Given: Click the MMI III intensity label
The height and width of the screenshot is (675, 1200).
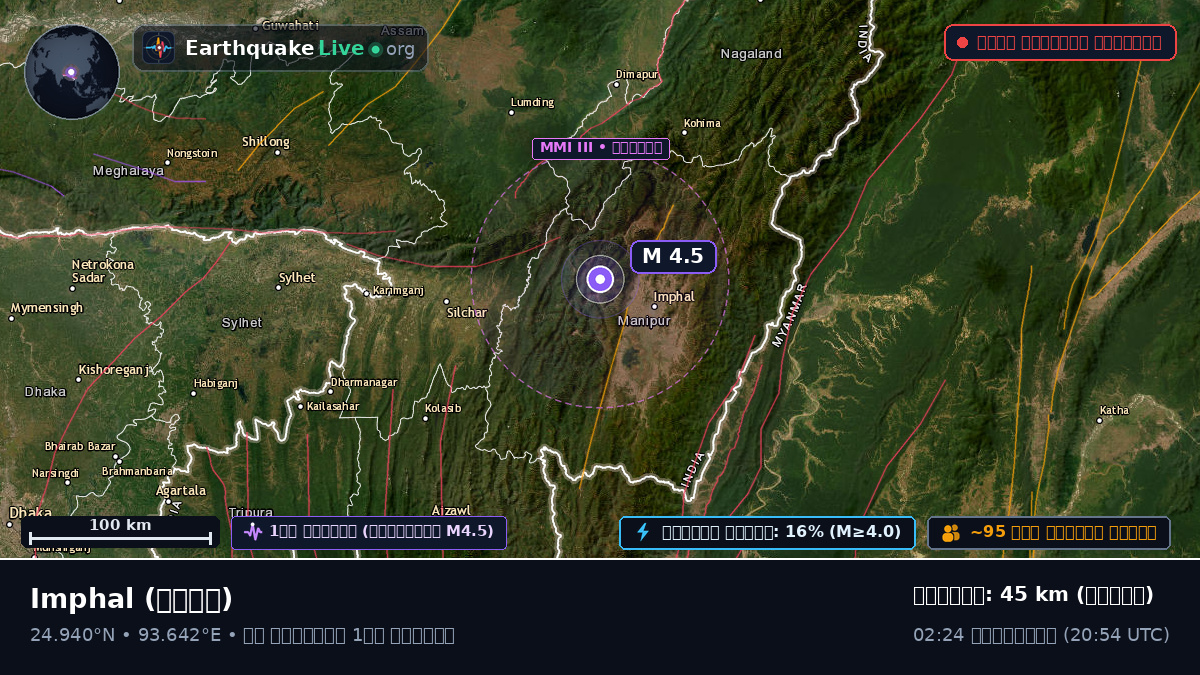Looking at the screenshot, I should [600, 148].
